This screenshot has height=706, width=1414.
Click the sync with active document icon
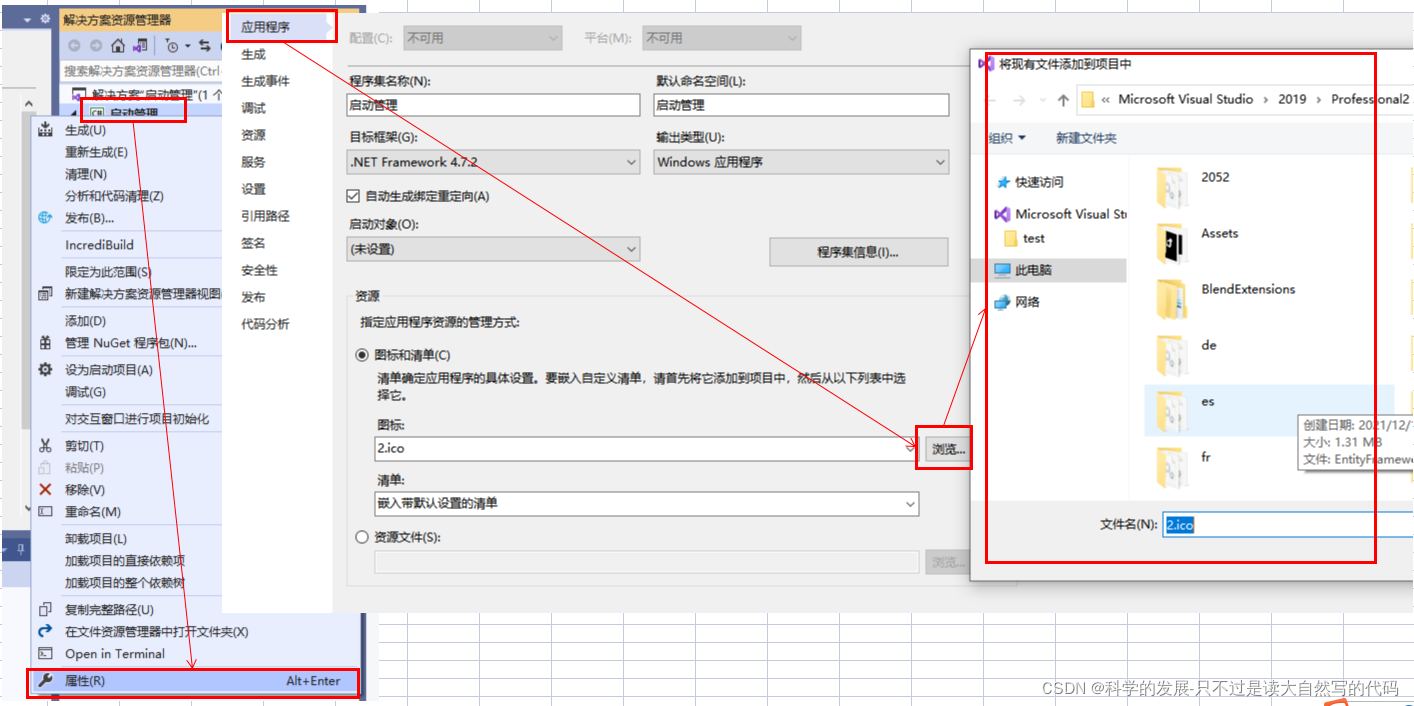pyautogui.click(x=205, y=45)
